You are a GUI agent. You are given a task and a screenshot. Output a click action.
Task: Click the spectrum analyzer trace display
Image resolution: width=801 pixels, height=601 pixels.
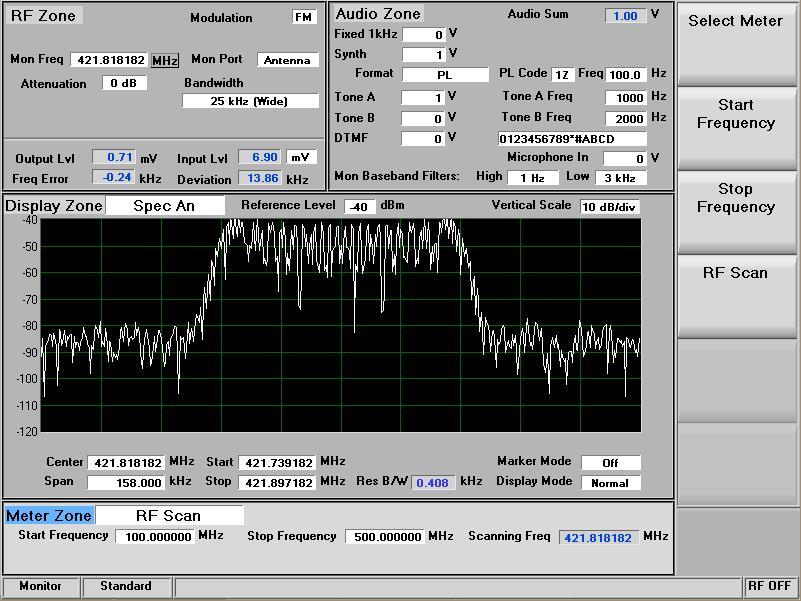point(341,326)
